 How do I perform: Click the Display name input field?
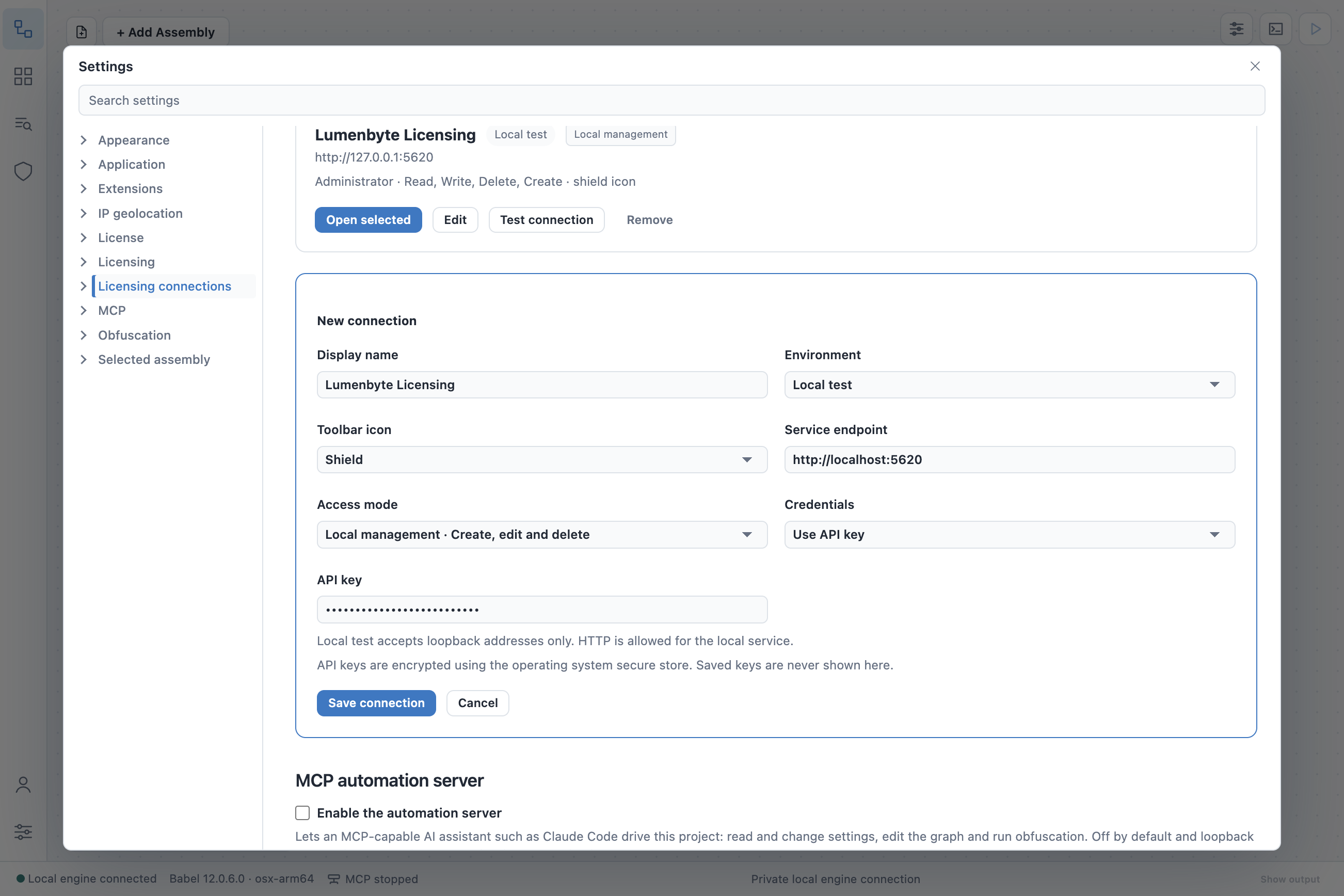(x=542, y=385)
